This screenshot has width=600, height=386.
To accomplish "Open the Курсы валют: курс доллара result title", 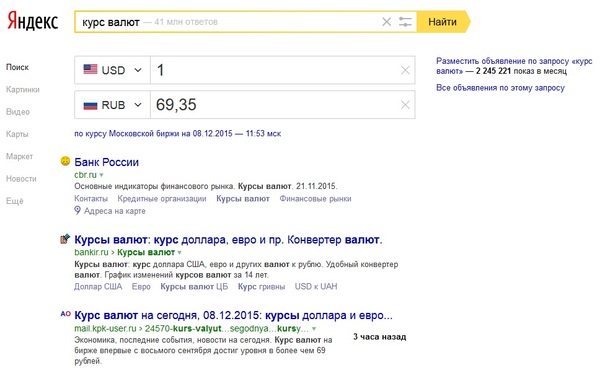I will click(x=228, y=240).
